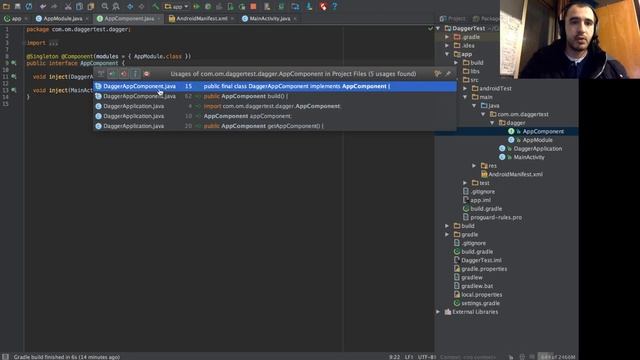Click the green Run button
Screen dimensions: 640x360
pyautogui.click(x=196, y=7)
